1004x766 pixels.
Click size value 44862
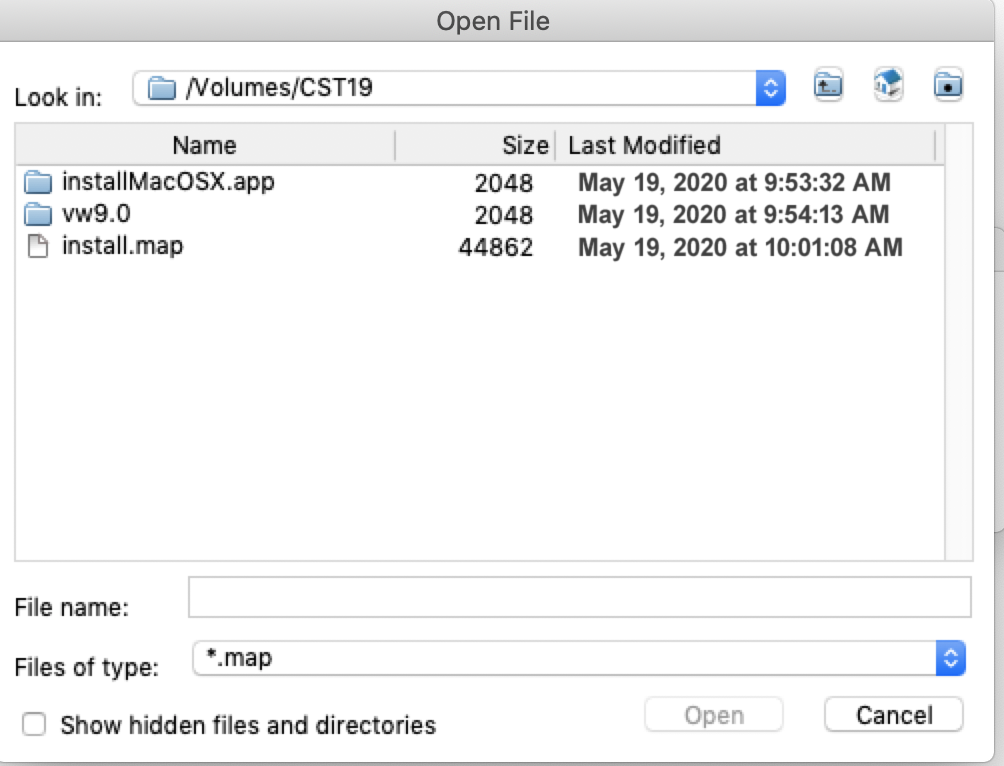tap(496, 247)
